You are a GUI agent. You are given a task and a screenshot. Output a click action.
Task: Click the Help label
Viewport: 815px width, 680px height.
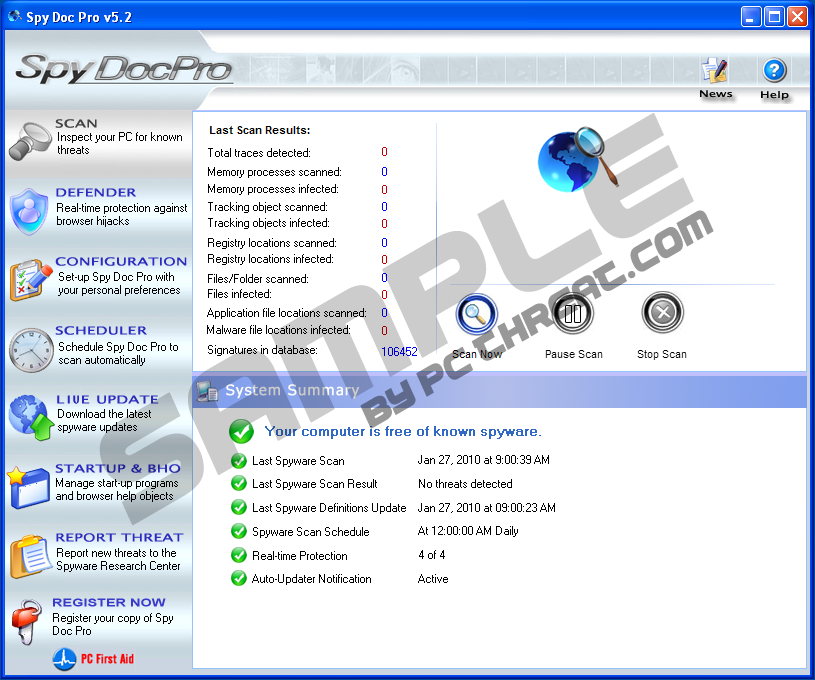tap(774, 95)
